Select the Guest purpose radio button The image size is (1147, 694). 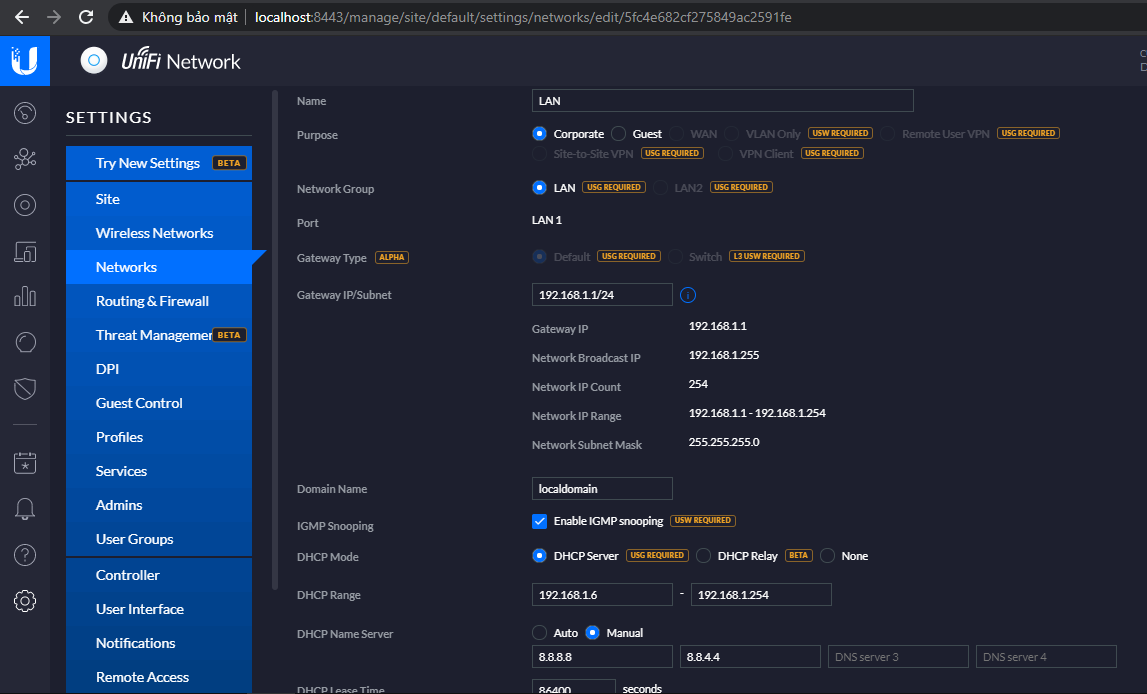click(619, 134)
